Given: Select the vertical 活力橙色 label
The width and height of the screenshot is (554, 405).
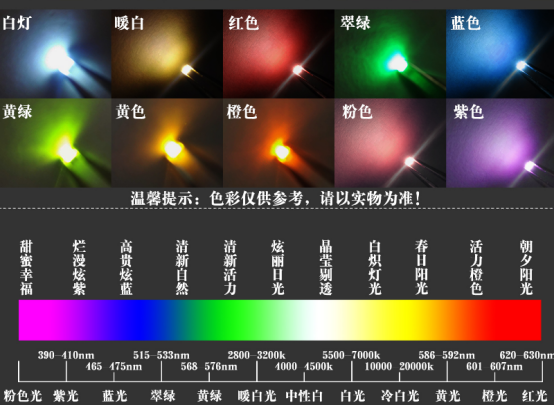Looking at the screenshot, I should click(476, 268).
